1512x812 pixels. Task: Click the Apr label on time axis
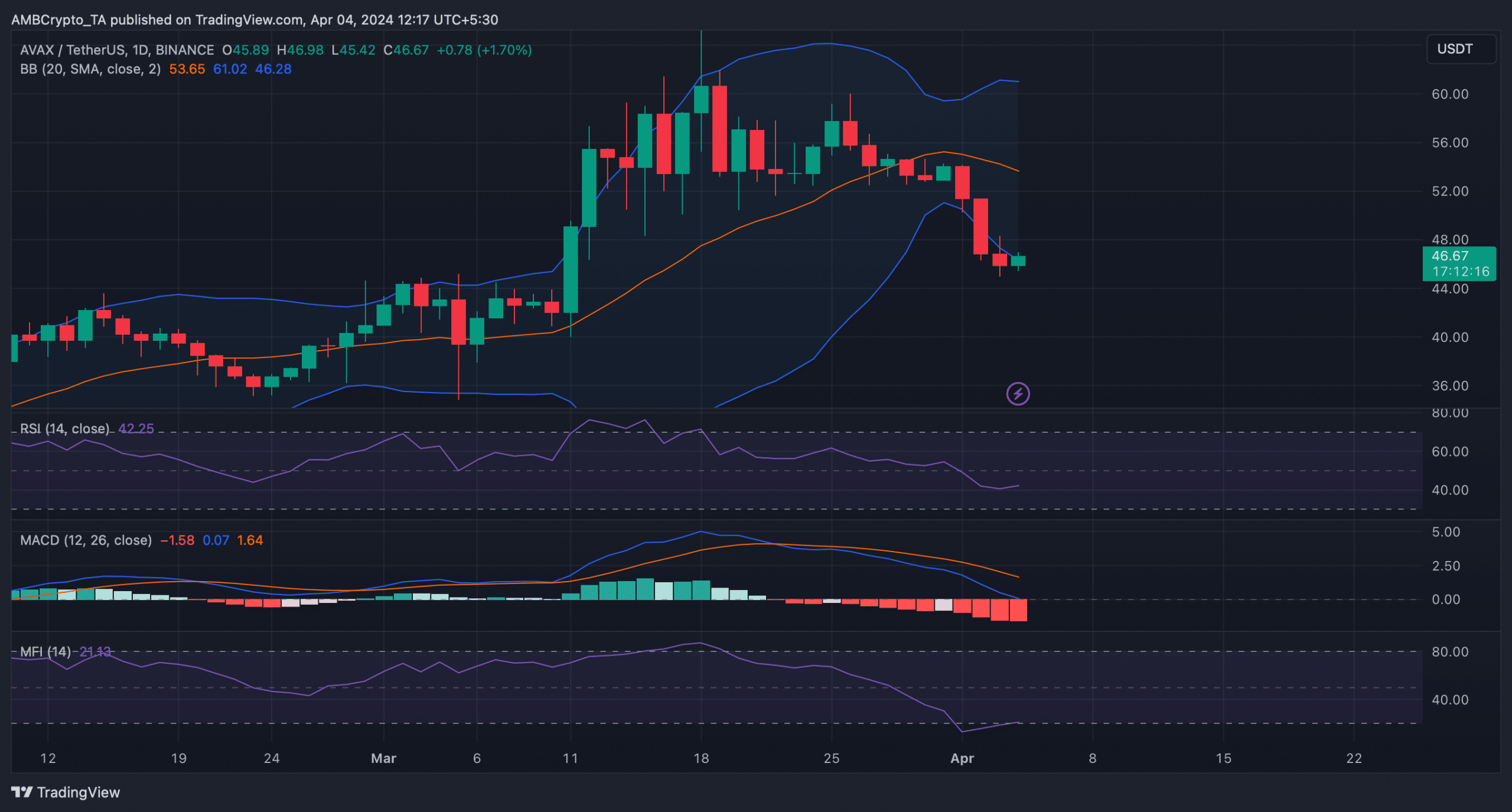[x=962, y=758]
